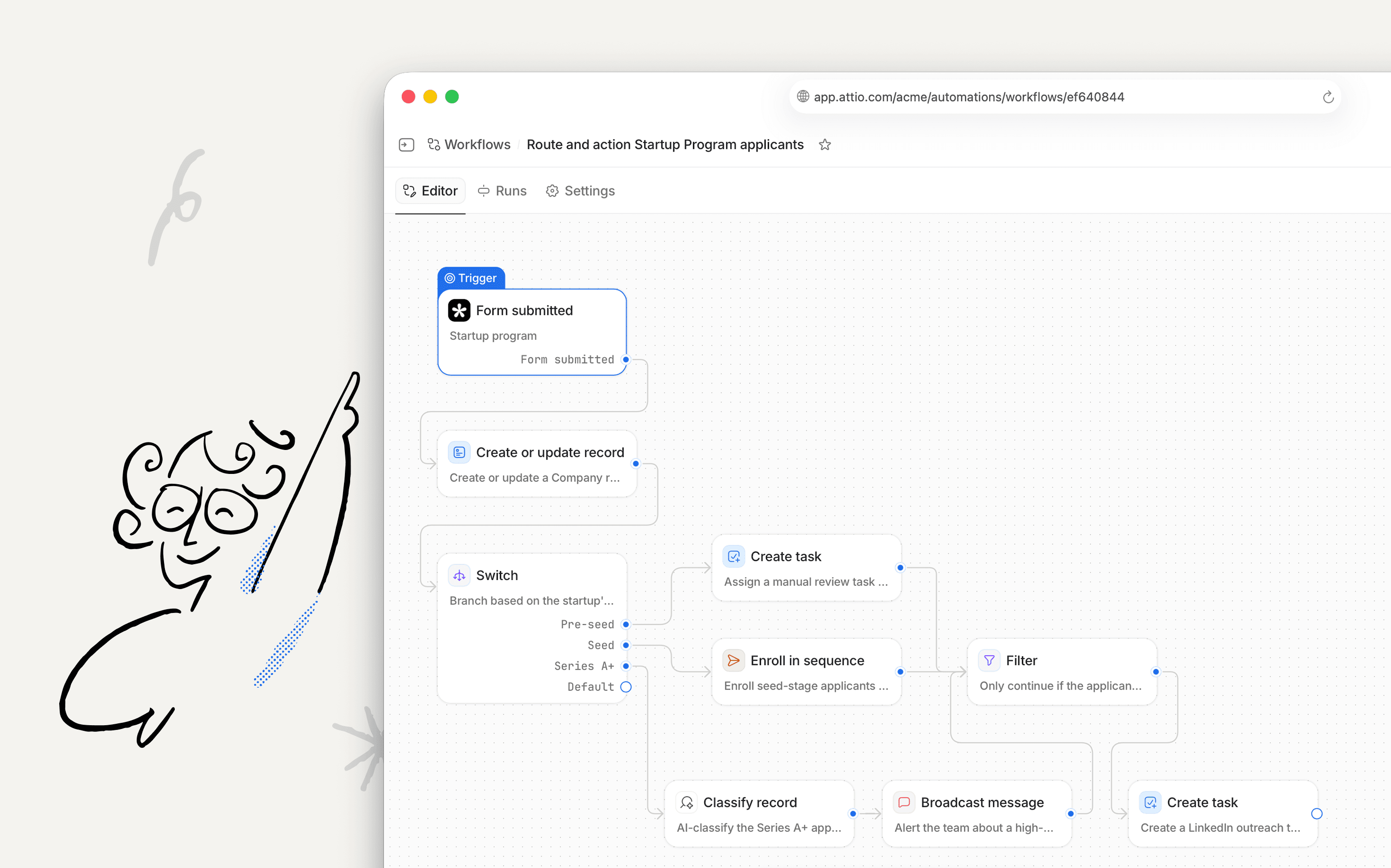Click the workflow title Route and action Startup Program applicants
This screenshot has height=868, width=1391.
click(665, 145)
